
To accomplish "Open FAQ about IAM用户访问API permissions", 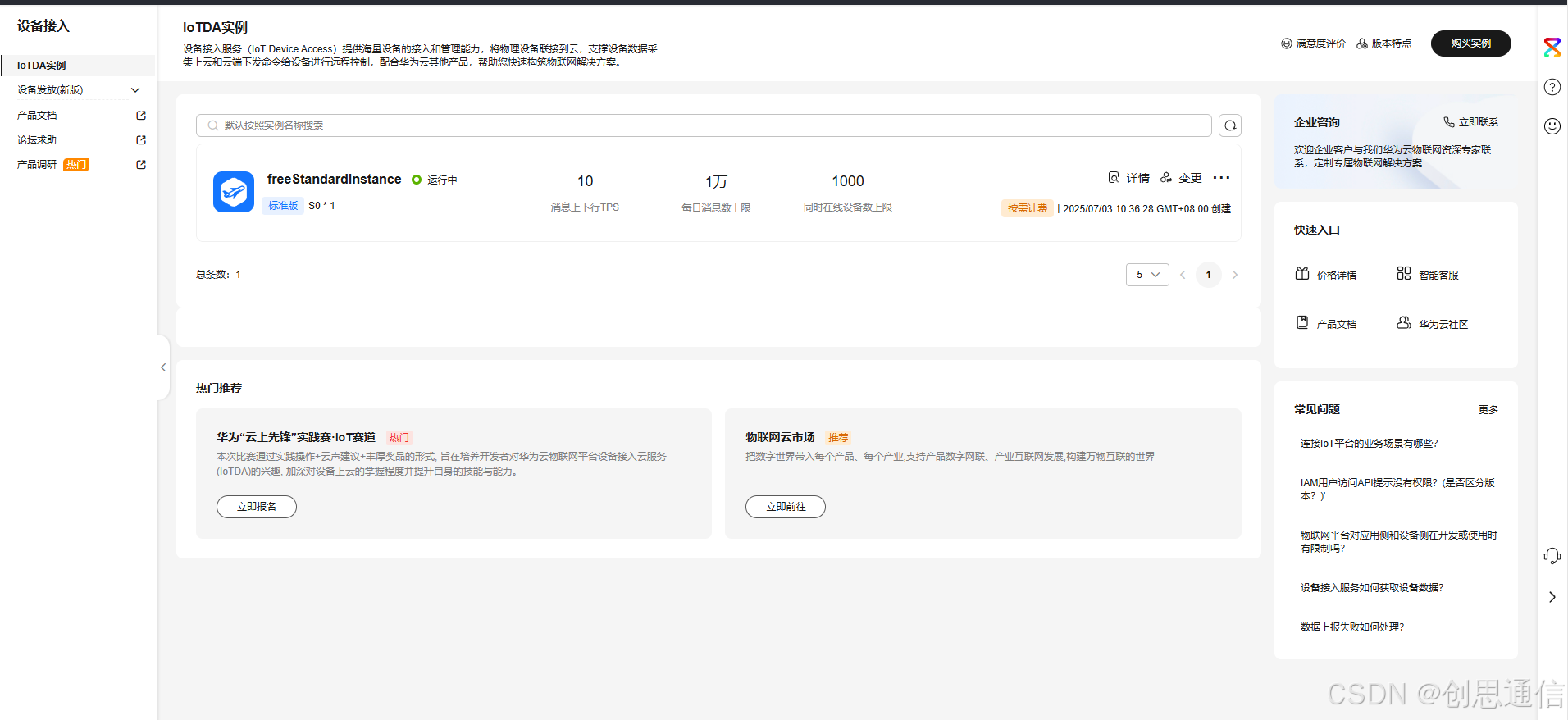I will 1397,490.
